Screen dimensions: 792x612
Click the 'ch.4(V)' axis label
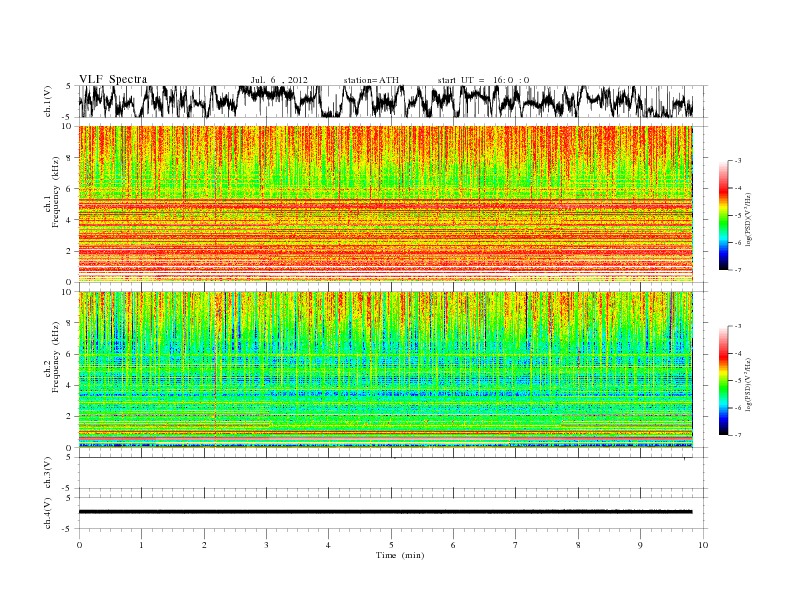coord(48,513)
